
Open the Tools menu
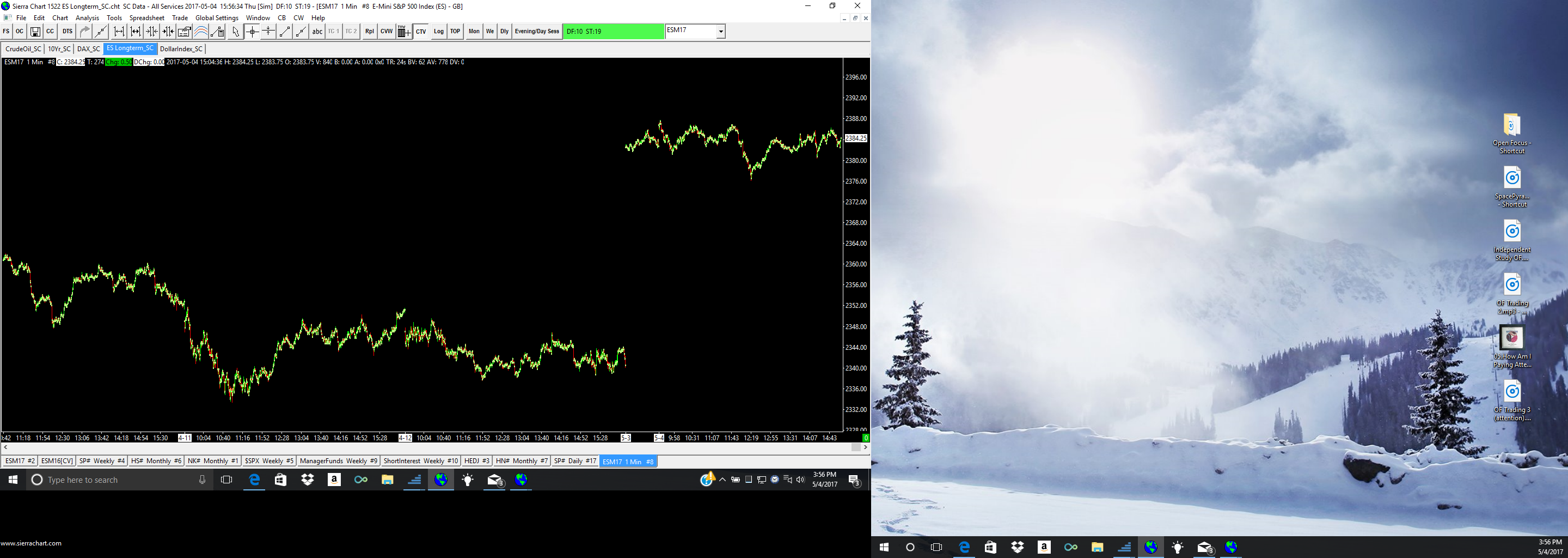click(x=114, y=17)
